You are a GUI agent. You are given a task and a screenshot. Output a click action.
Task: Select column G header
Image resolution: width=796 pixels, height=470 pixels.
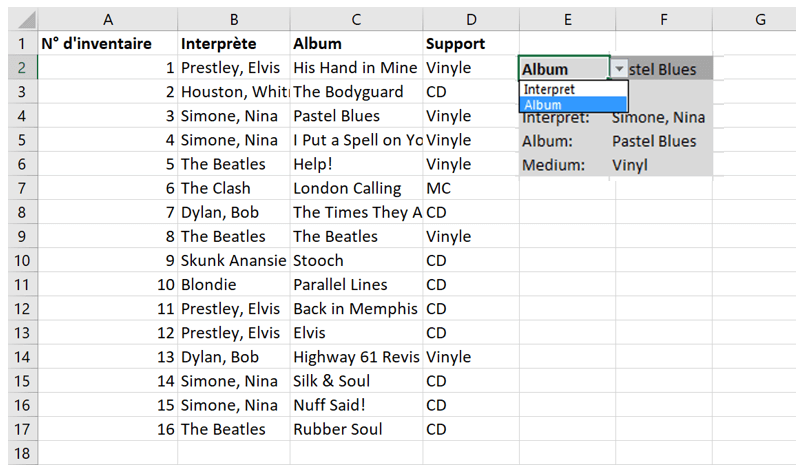point(760,19)
